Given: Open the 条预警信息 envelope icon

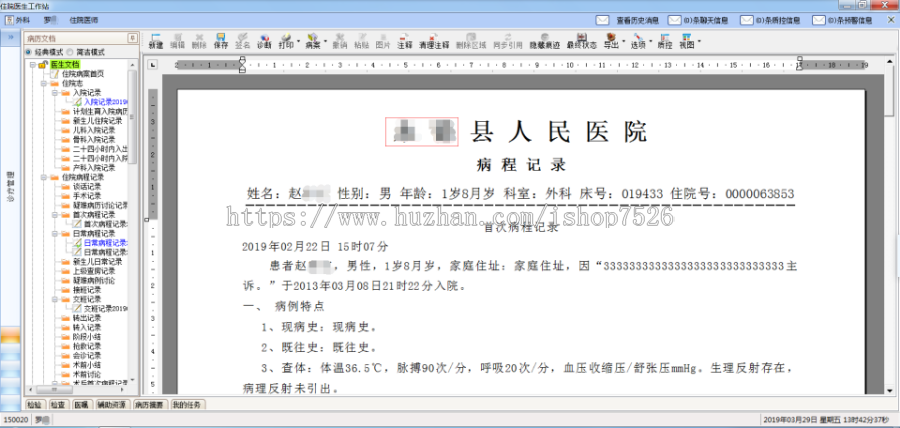Looking at the screenshot, I should pyautogui.click(x=819, y=20).
